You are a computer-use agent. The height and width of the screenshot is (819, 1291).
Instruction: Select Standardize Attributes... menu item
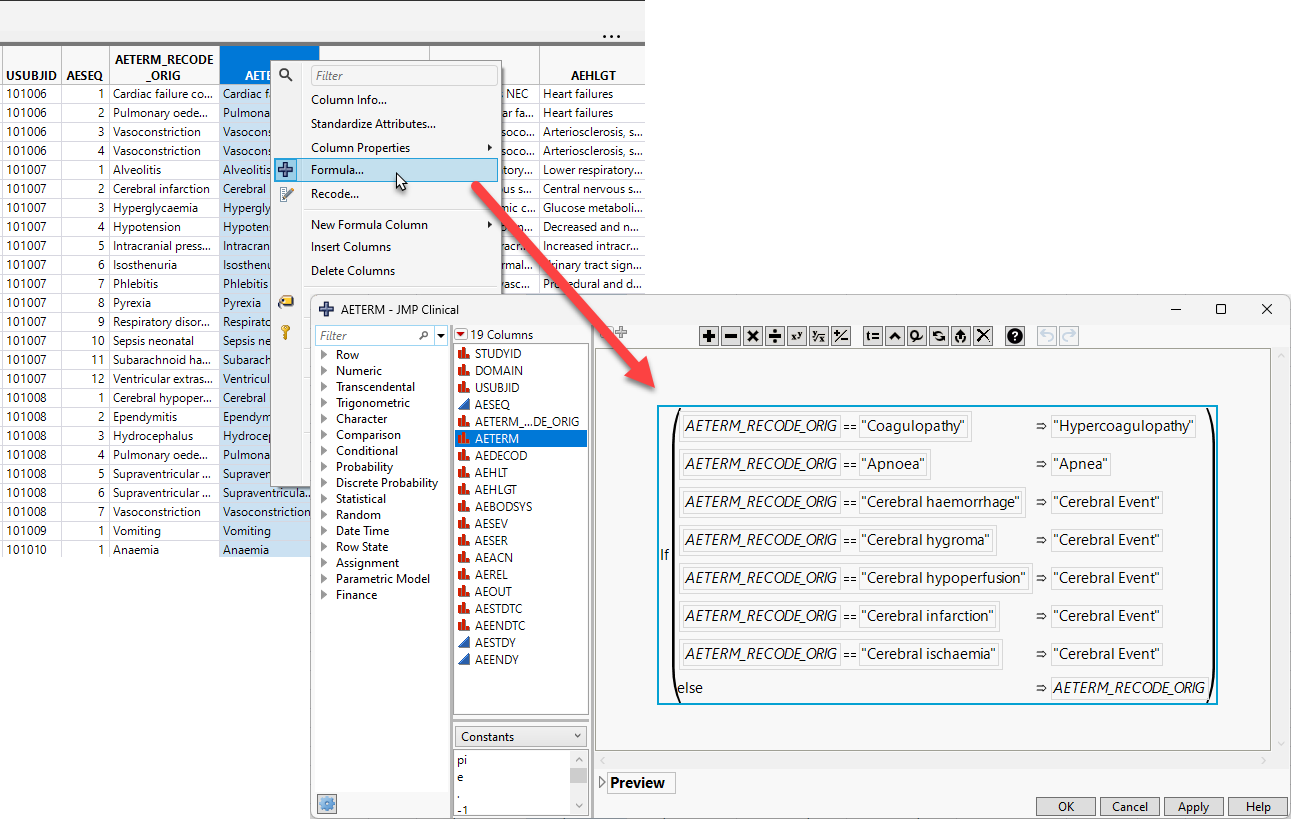(x=373, y=124)
